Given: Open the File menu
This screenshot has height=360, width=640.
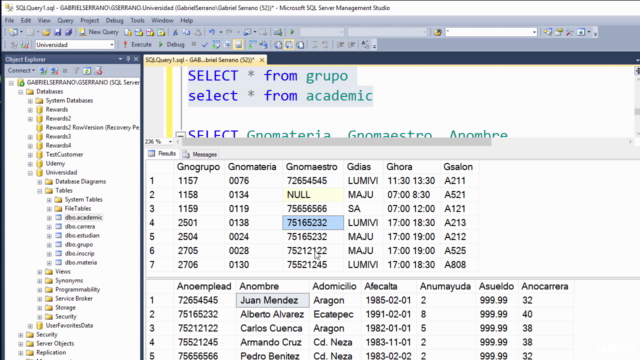Looking at the screenshot, I should pyautogui.click(x=9, y=20).
